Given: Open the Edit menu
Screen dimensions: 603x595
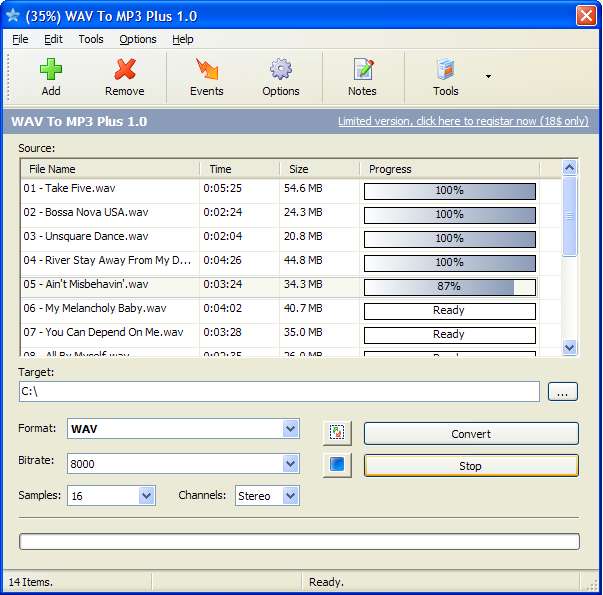Looking at the screenshot, I should (x=53, y=39).
